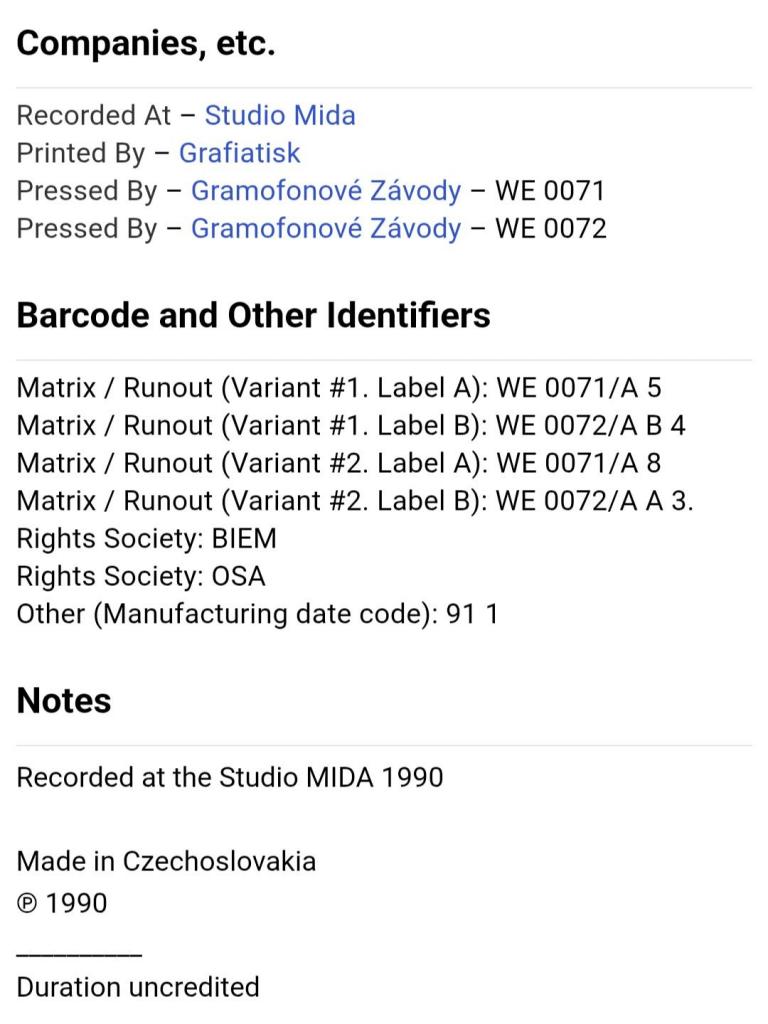Click the "Printed By" label text

click(81, 153)
